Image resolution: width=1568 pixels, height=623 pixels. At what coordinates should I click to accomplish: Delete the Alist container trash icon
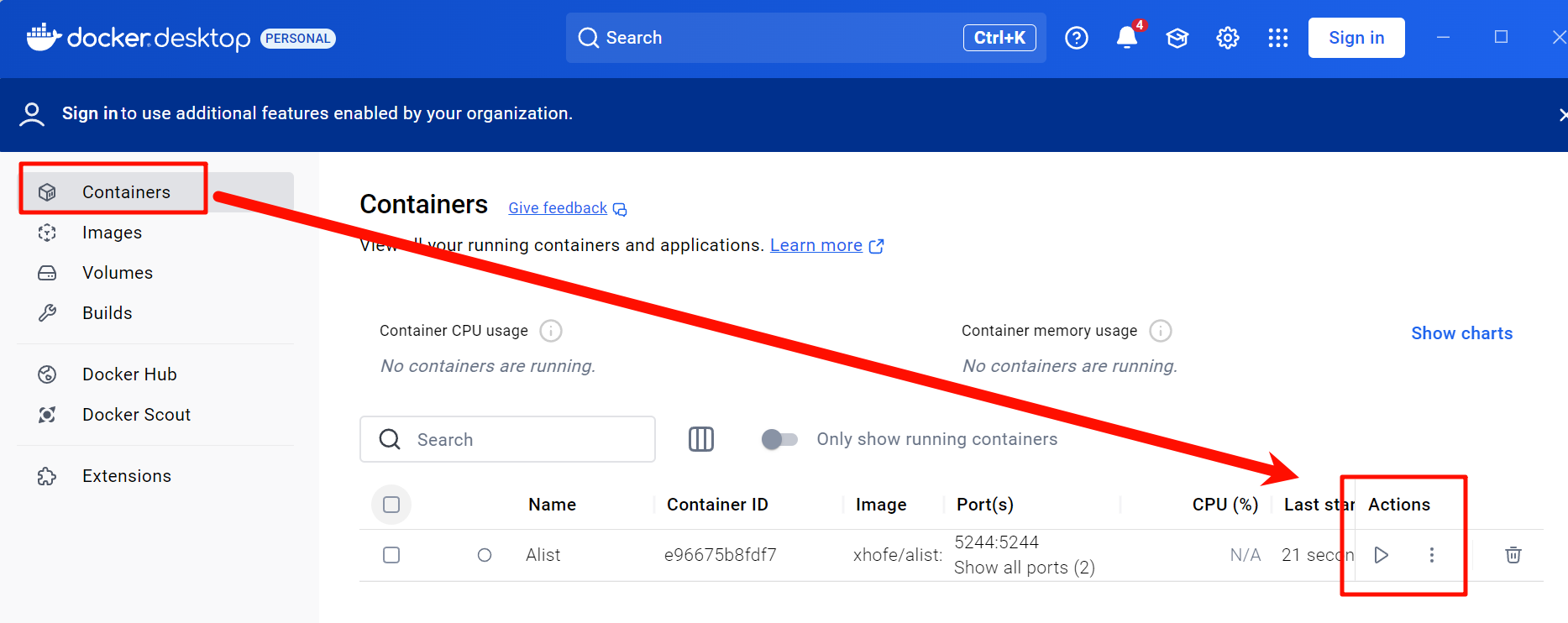(1513, 555)
